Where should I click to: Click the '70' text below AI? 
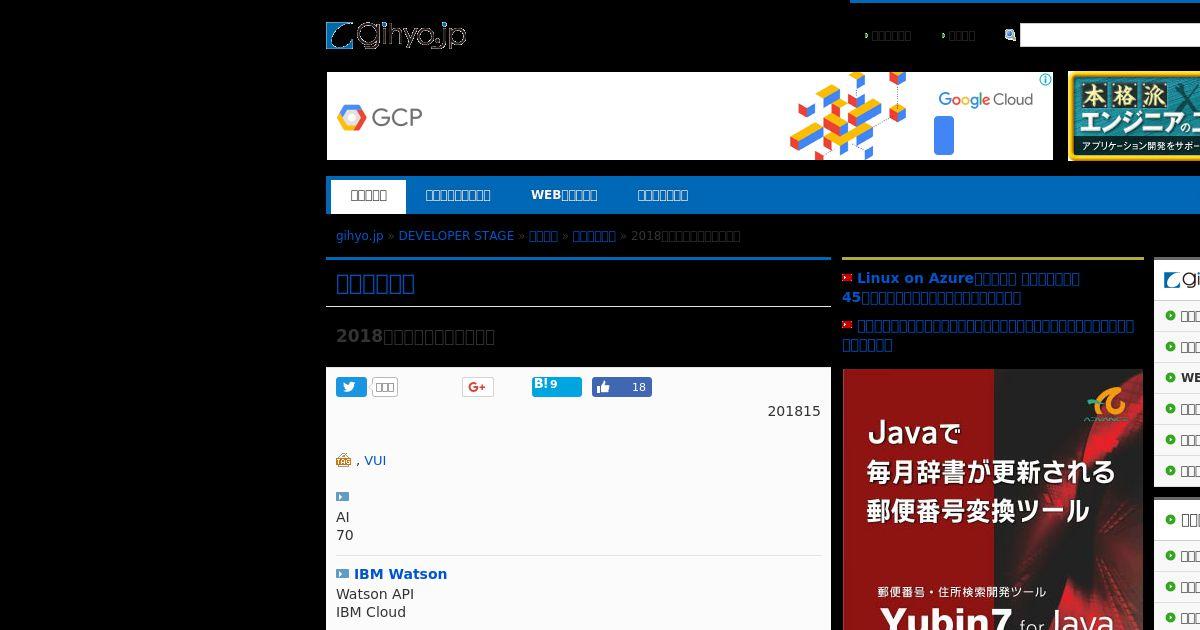coord(345,535)
